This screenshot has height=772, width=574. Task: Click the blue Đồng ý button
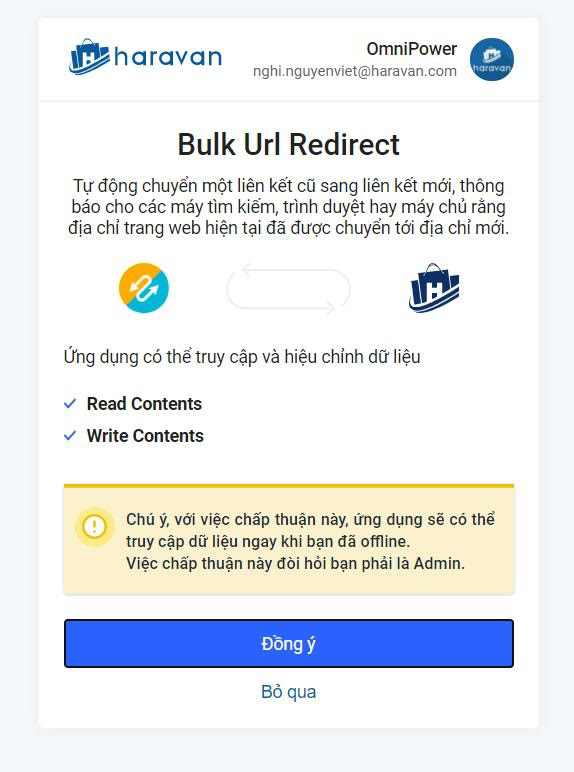click(x=289, y=643)
